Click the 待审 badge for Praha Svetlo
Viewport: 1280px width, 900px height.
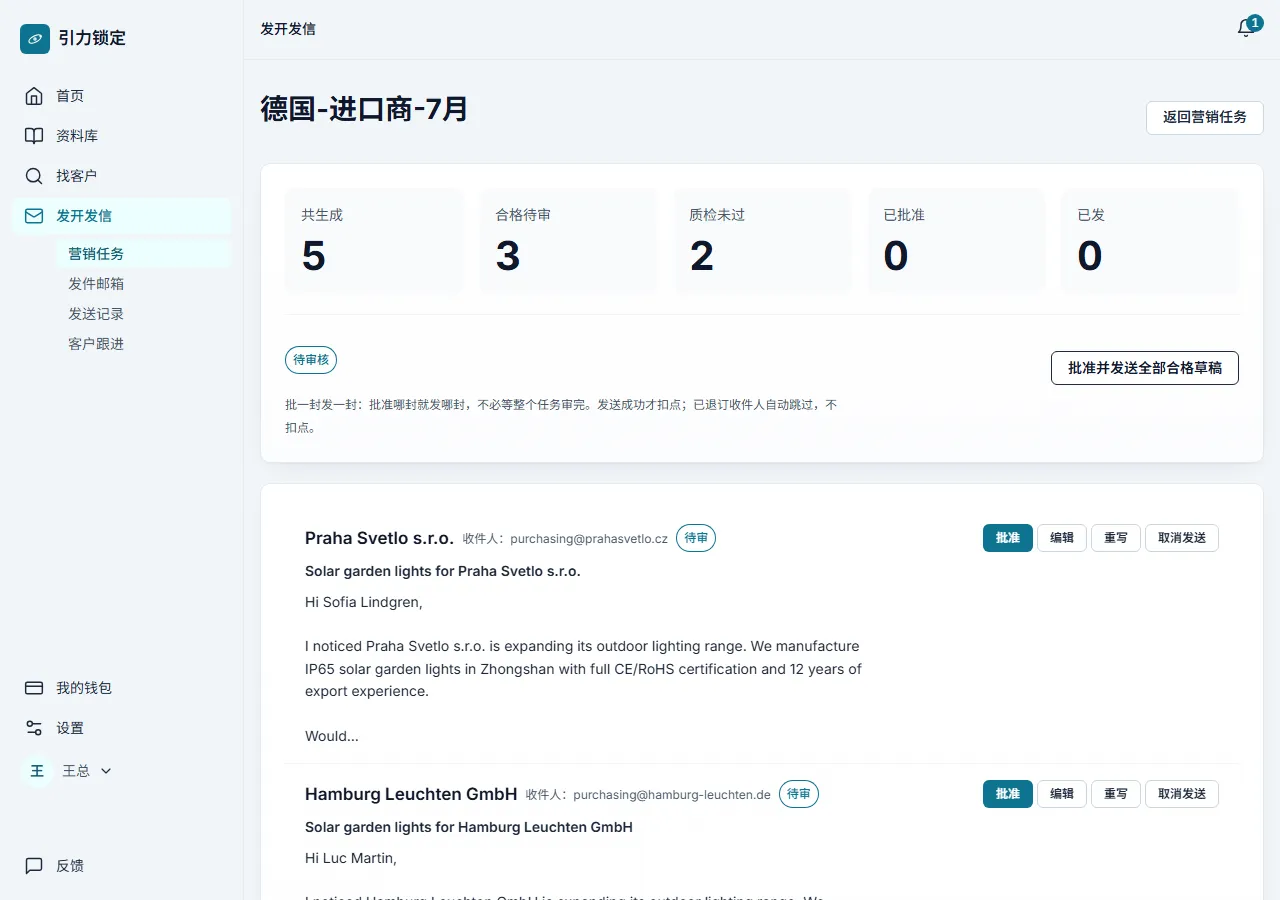(696, 538)
